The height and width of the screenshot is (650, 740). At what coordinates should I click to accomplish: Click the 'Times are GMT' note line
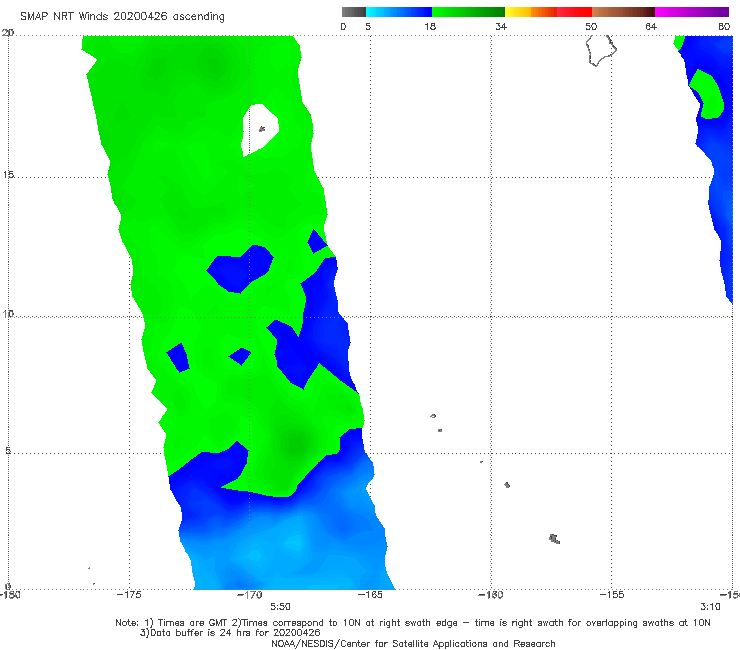pyautogui.click(x=412, y=623)
